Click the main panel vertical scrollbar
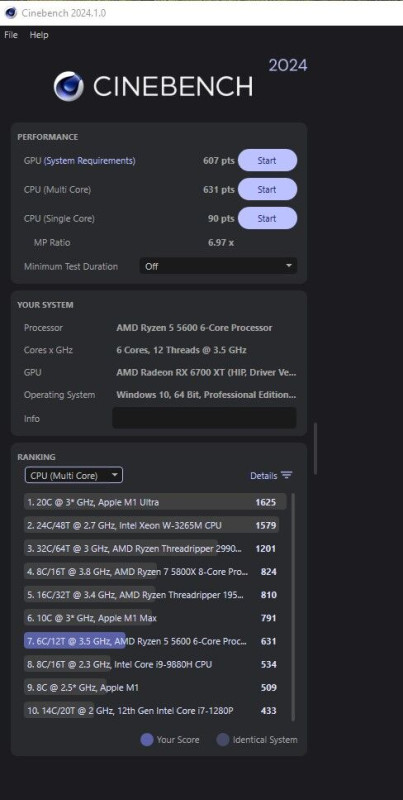The height and width of the screenshot is (800, 403). (x=315, y=448)
